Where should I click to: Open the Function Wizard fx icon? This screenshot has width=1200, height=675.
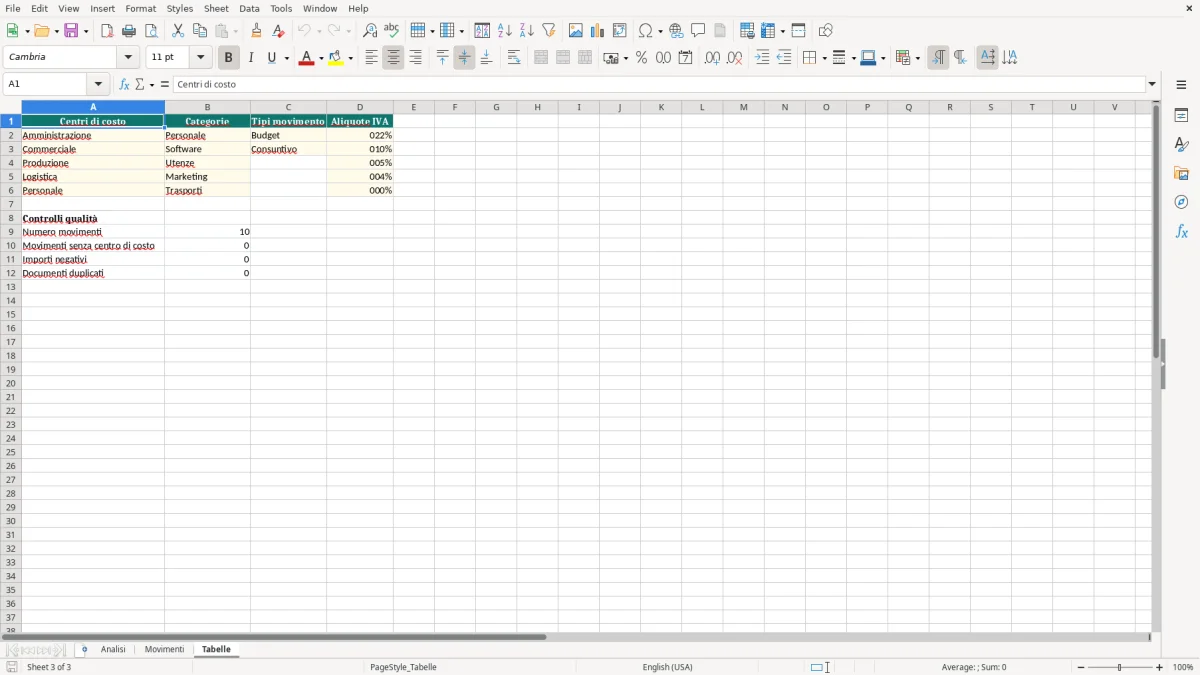point(124,84)
